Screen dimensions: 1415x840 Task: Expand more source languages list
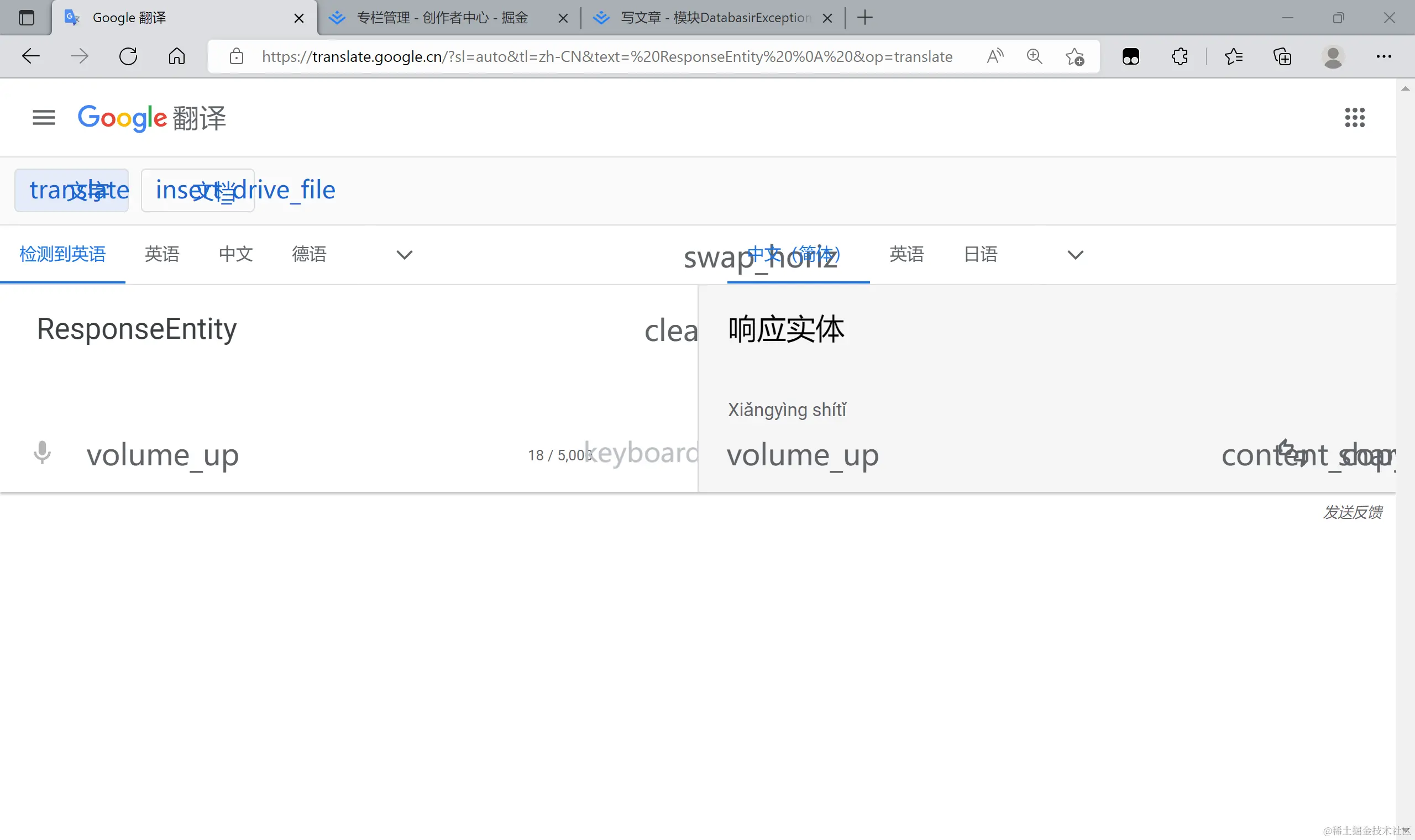click(404, 255)
